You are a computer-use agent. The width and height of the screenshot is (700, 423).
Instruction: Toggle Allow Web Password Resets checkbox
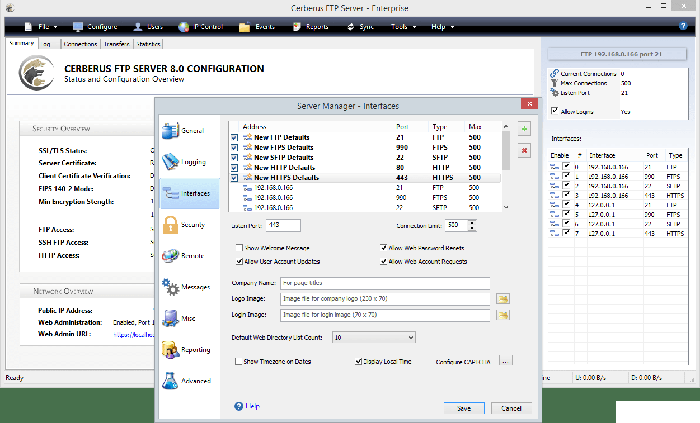(383, 248)
